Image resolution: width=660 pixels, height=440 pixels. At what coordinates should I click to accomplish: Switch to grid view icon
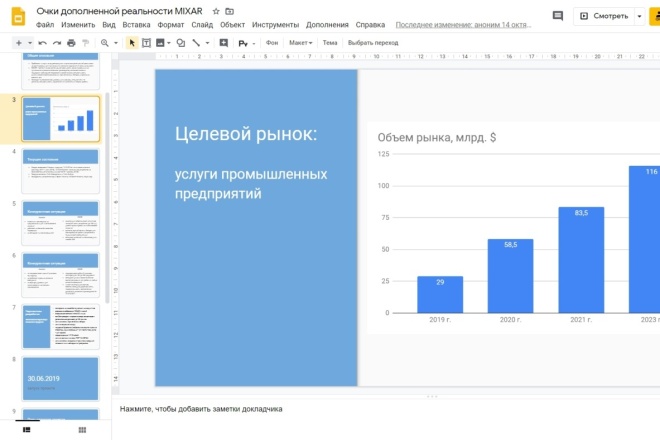[82, 430]
